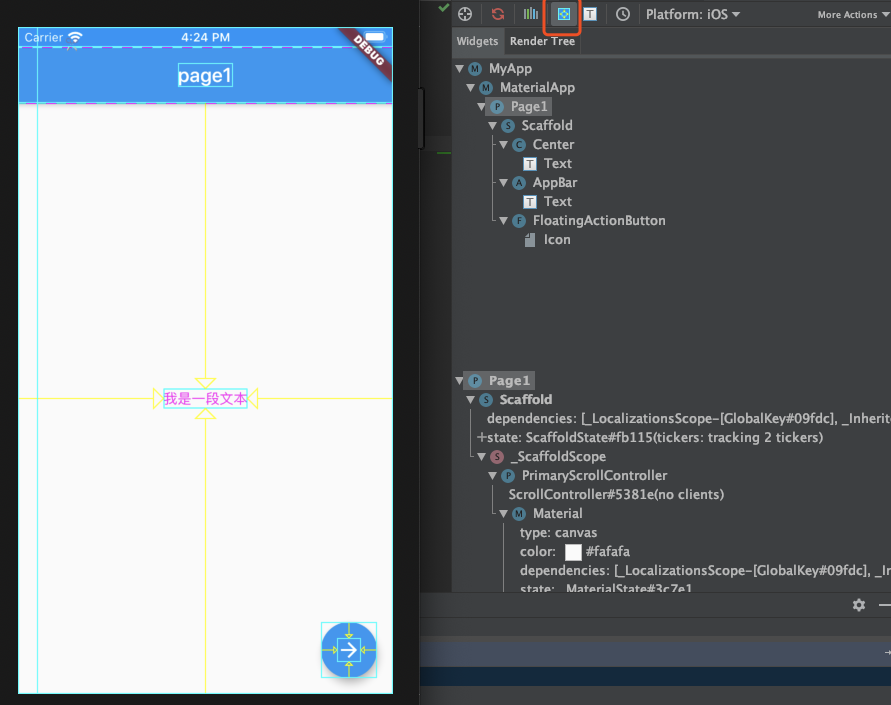Select the FloatingActionButton widget row
Viewport: 891px width, 705px height.
pos(599,220)
